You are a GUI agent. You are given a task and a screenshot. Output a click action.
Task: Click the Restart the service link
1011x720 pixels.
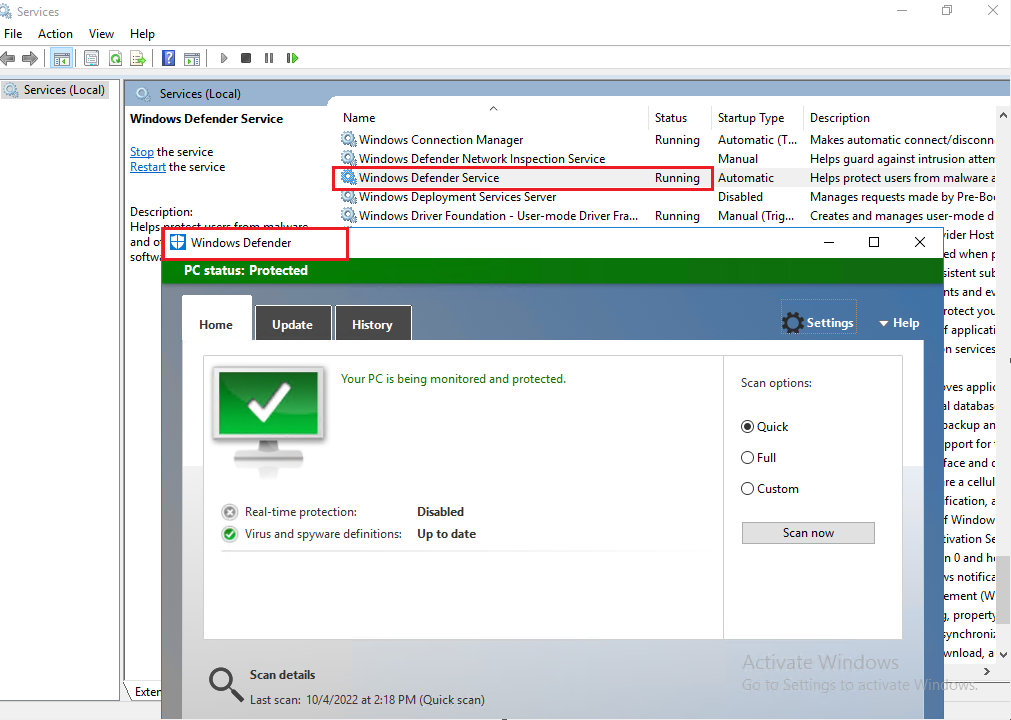coord(148,167)
